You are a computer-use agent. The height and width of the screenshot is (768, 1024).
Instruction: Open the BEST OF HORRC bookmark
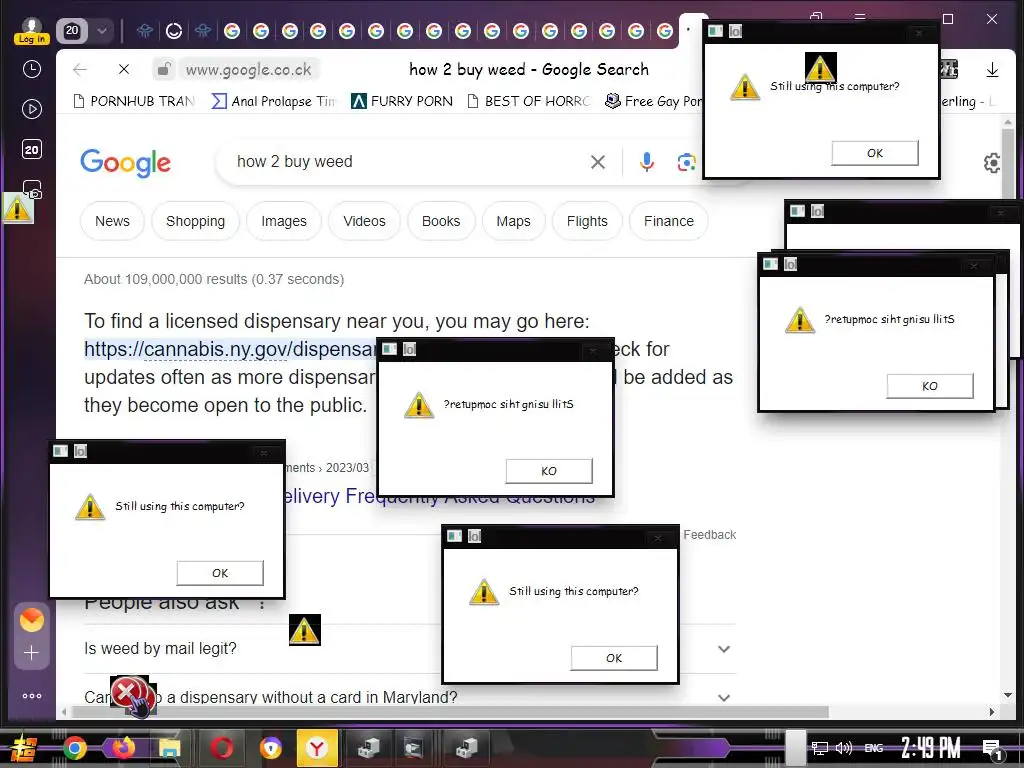point(529,101)
